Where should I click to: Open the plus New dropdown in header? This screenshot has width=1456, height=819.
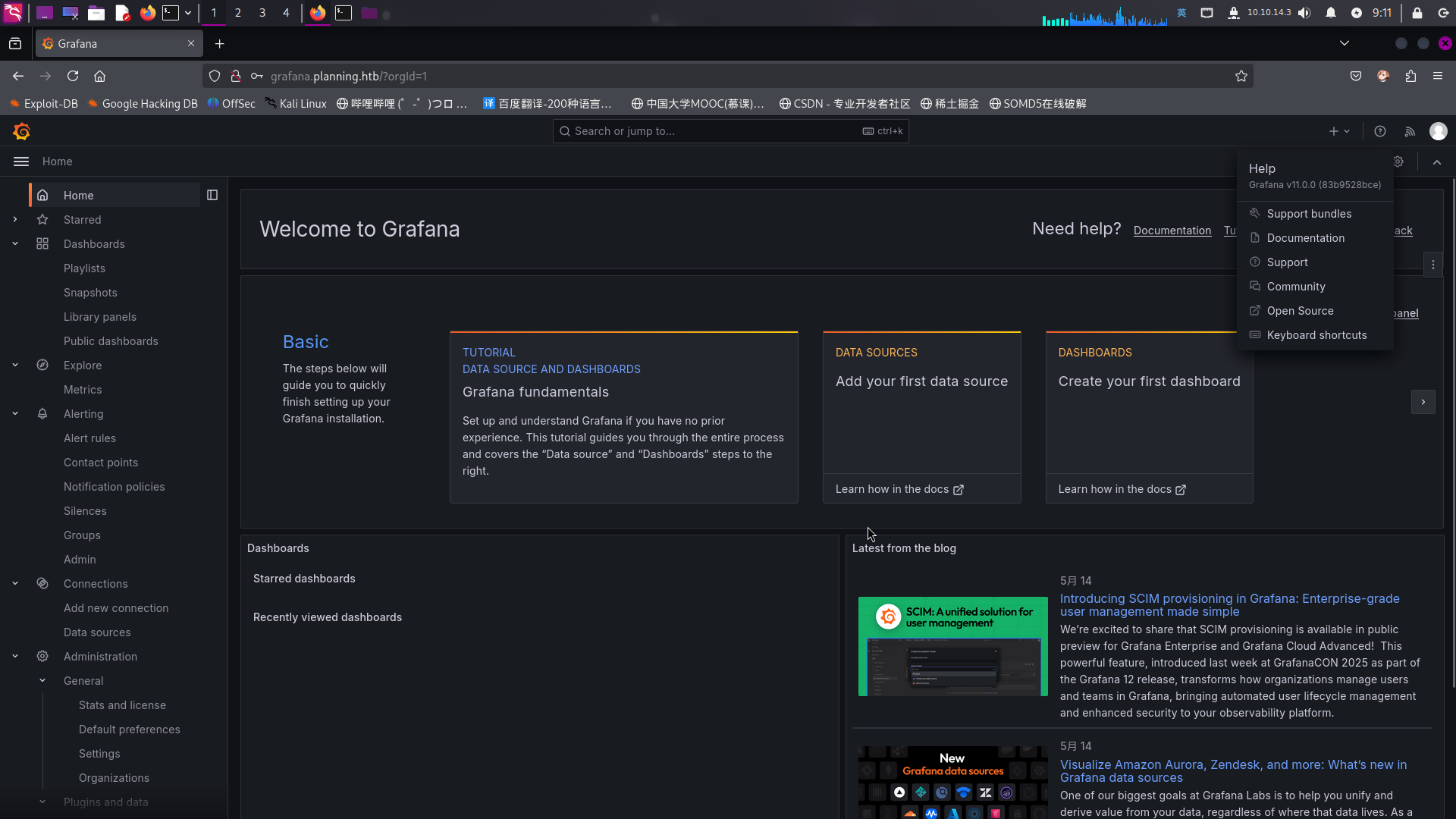1339,132
